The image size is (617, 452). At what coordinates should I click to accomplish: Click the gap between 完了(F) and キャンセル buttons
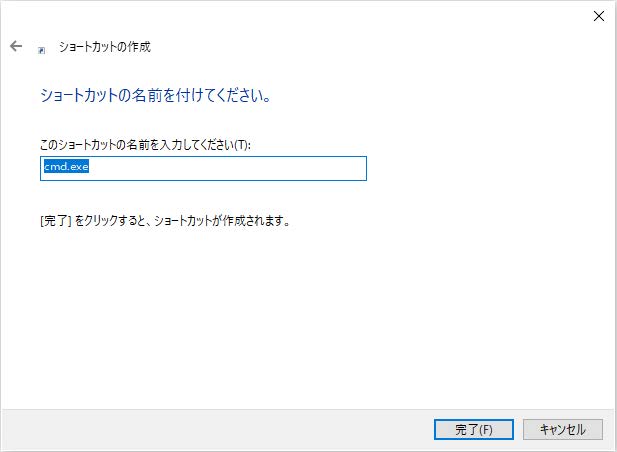click(518, 429)
